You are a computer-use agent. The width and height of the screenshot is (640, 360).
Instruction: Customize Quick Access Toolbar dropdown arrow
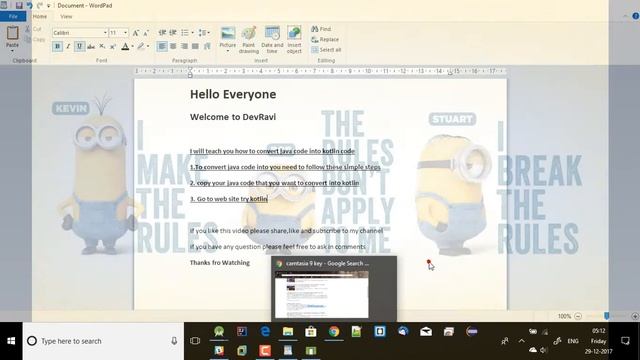click(49, 6)
